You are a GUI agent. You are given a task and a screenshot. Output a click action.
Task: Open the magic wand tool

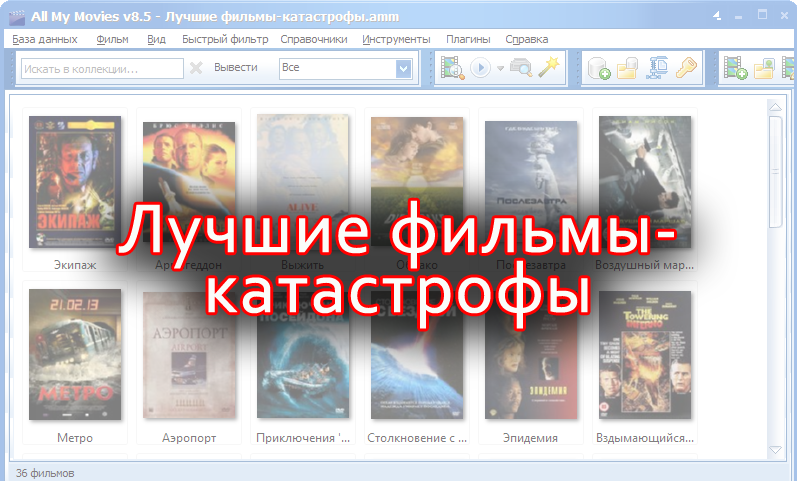547,68
